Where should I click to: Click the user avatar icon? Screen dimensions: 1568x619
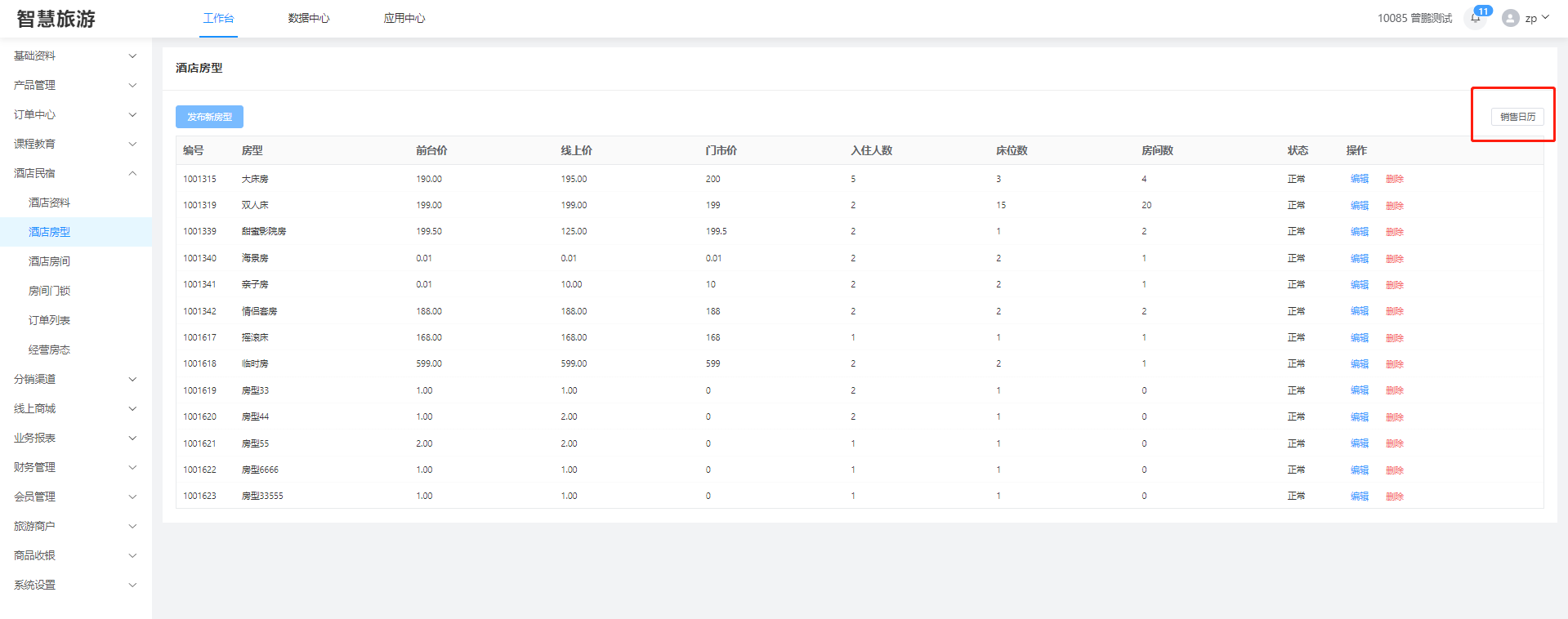(1510, 18)
